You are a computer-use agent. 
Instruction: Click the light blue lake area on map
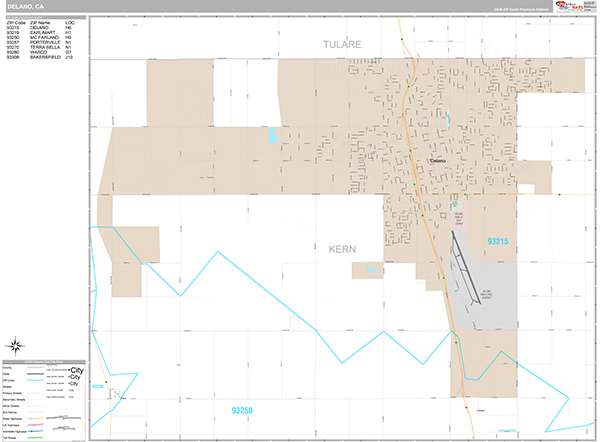[272, 135]
